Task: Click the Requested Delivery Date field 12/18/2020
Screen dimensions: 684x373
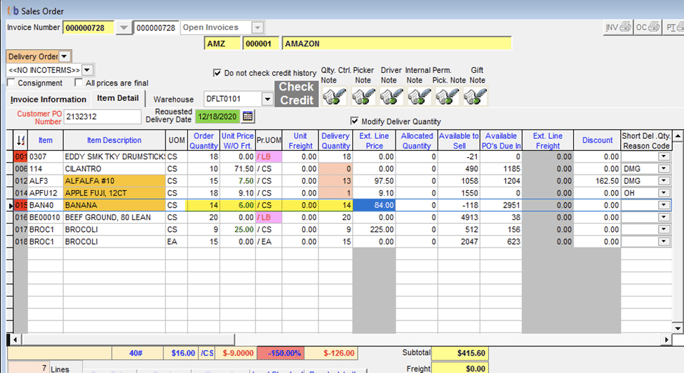Action: coord(217,116)
